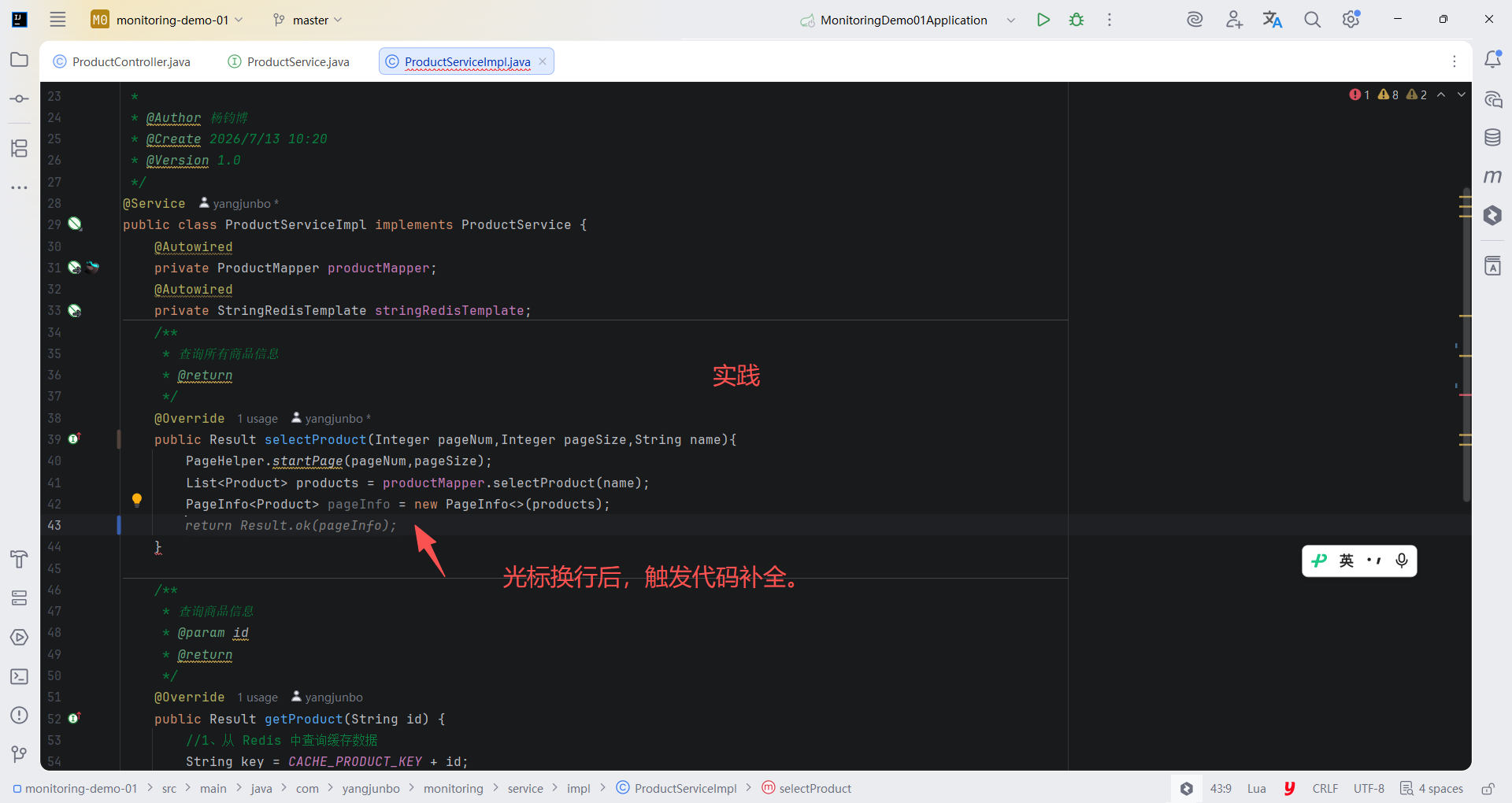The image size is (1512, 803).
Task: Open the Git tool window
Action: click(20, 754)
